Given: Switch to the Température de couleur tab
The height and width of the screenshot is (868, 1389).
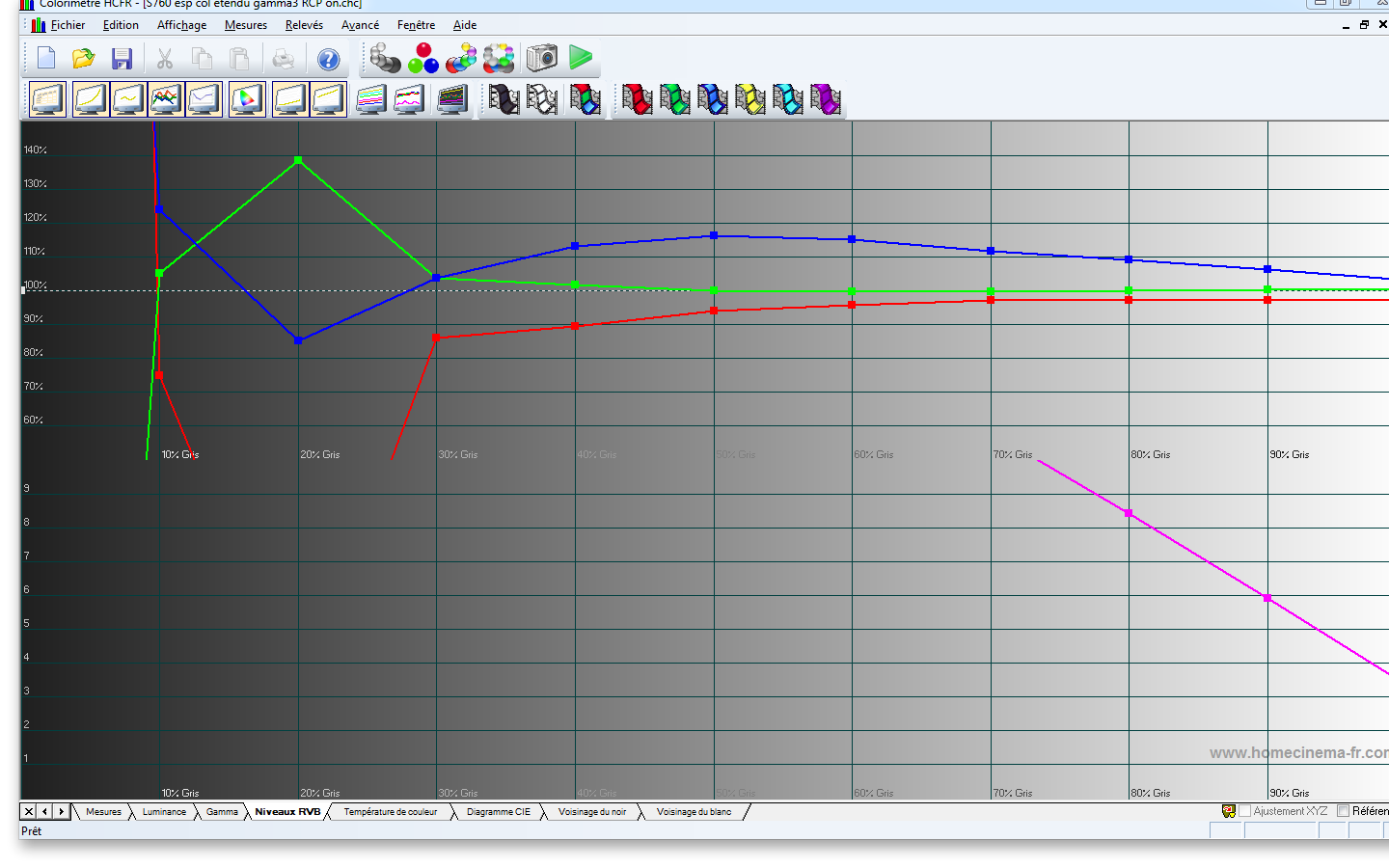Looking at the screenshot, I should click(390, 812).
